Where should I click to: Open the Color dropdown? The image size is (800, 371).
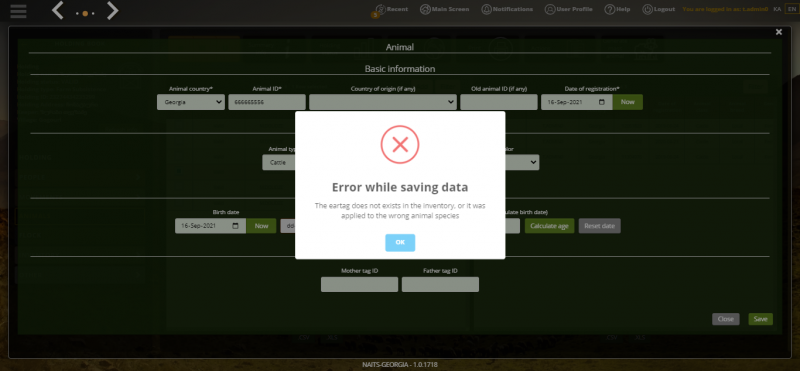coord(522,162)
